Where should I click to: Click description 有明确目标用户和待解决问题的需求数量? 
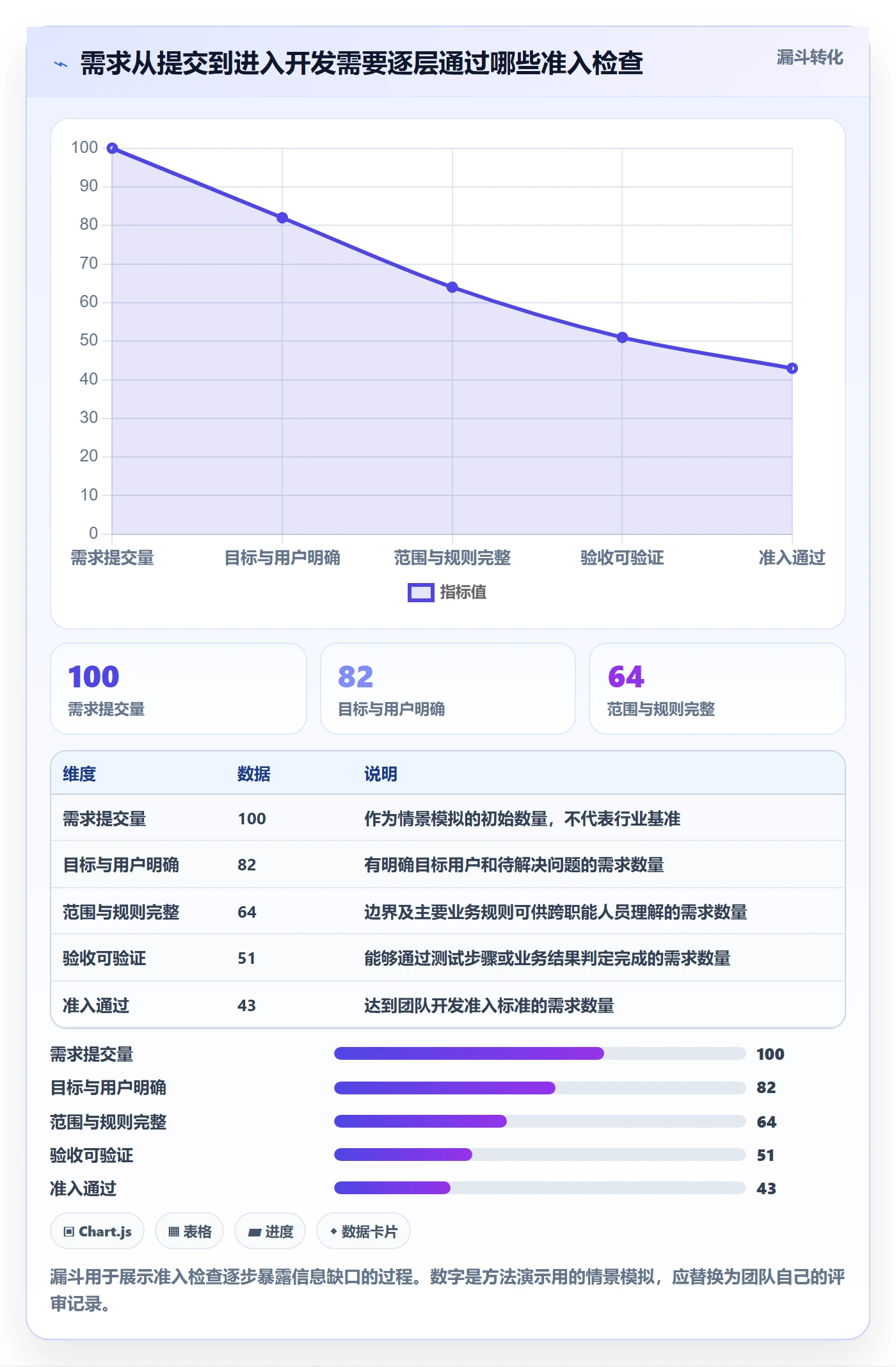click(x=514, y=865)
